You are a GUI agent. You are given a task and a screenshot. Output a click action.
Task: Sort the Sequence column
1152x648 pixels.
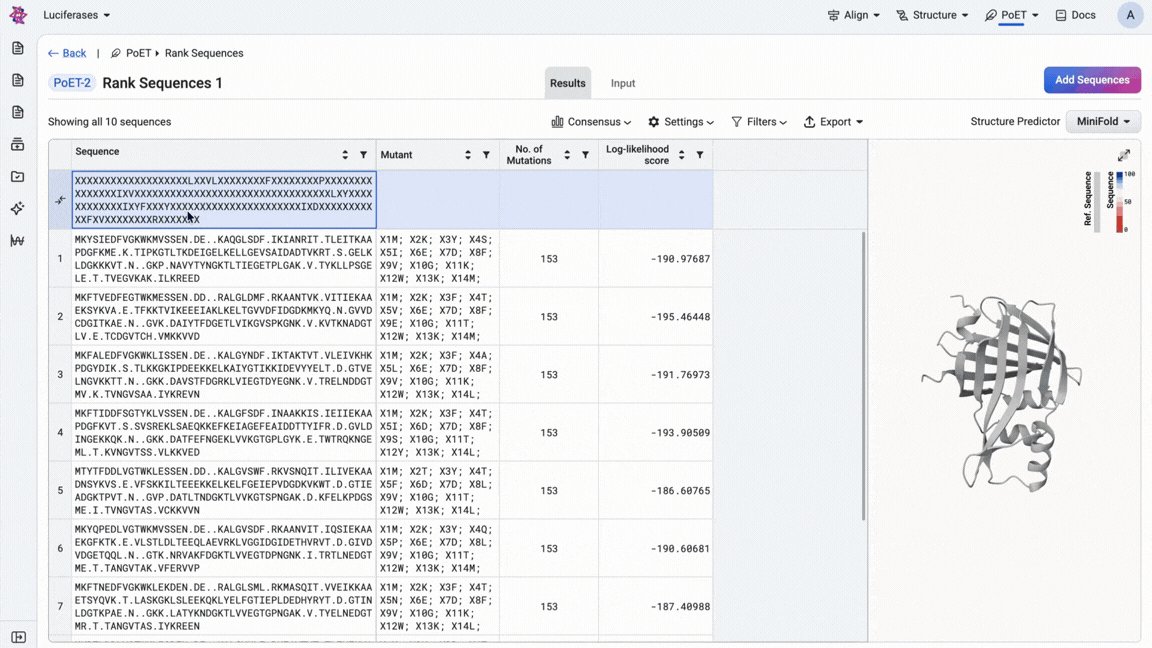pos(345,155)
